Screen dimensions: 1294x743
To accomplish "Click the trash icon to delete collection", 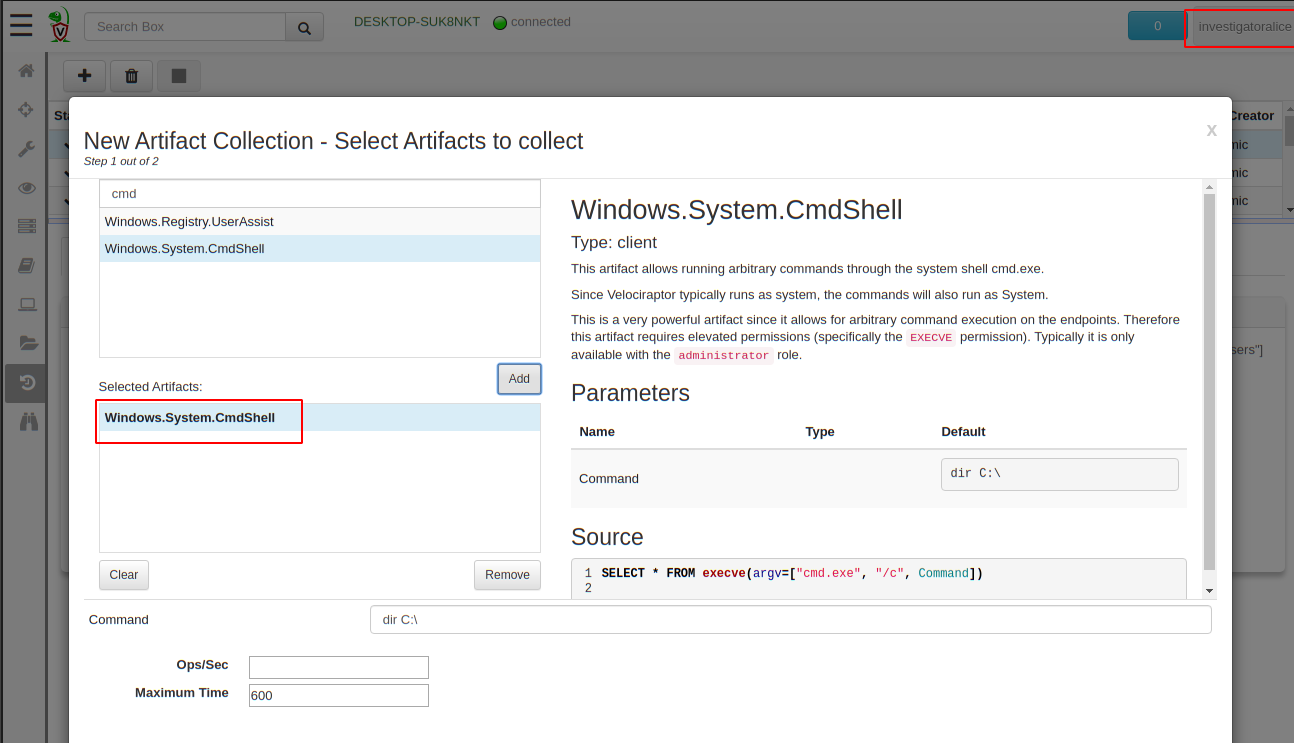I will point(131,76).
